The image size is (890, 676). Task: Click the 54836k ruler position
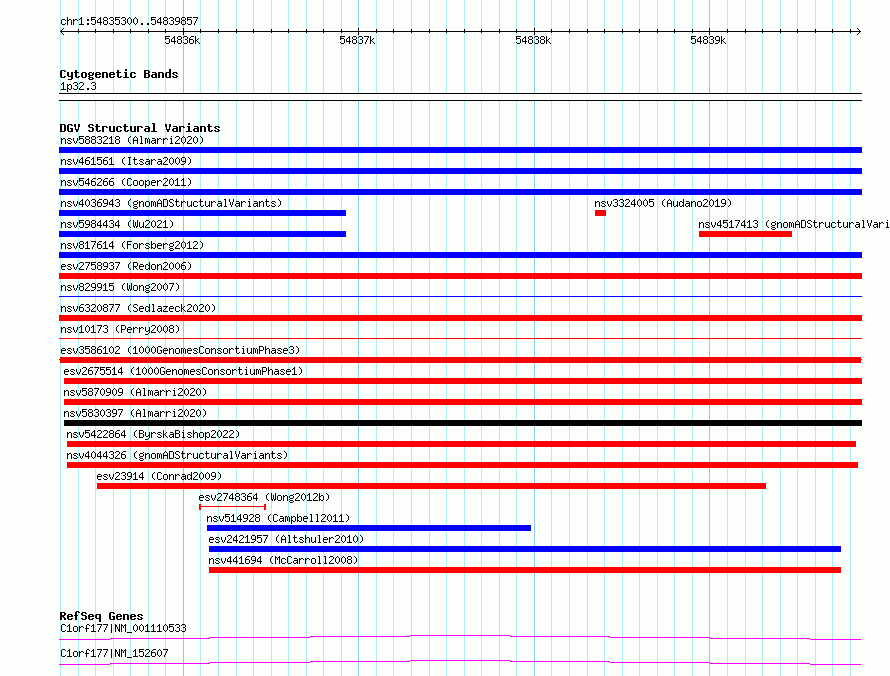pyautogui.click(x=182, y=40)
